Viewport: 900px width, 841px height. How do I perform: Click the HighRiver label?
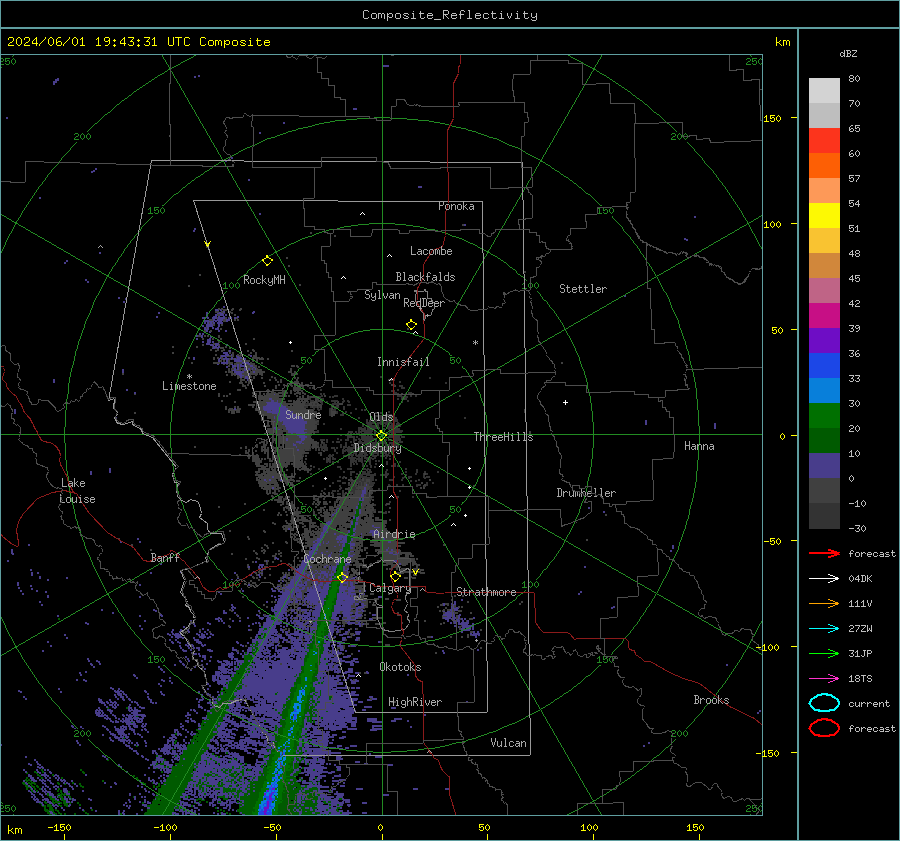415,702
